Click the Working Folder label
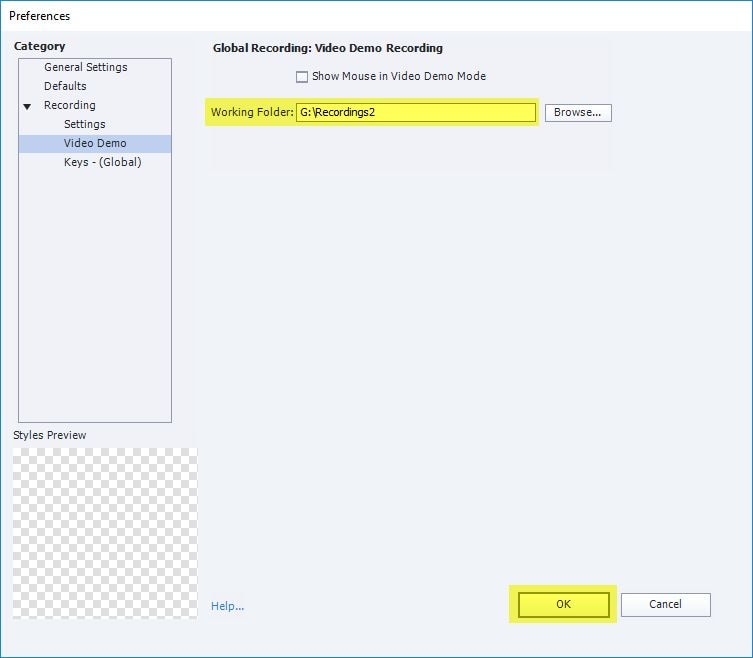The height and width of the screenshot is (658, 753). coord(252,112)
